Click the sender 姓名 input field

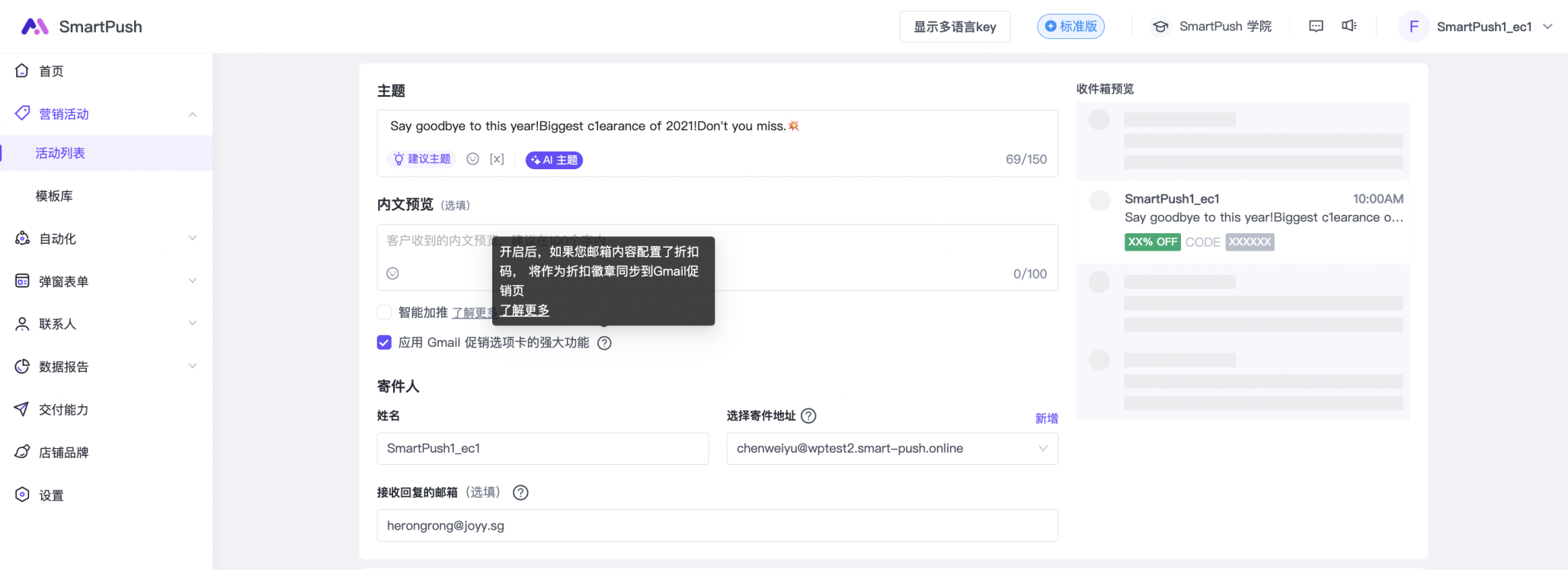(x=542, y=449)
